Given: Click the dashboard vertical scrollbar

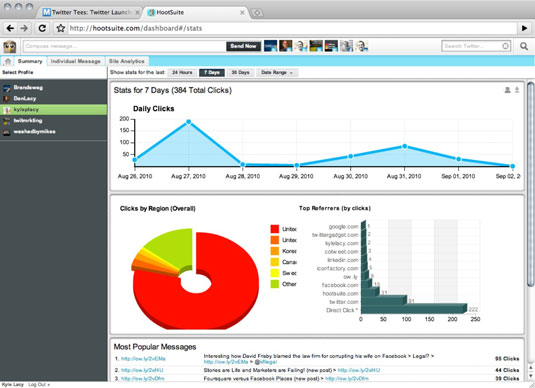Looking at the screenshot, I should click(x=530, y=184).
